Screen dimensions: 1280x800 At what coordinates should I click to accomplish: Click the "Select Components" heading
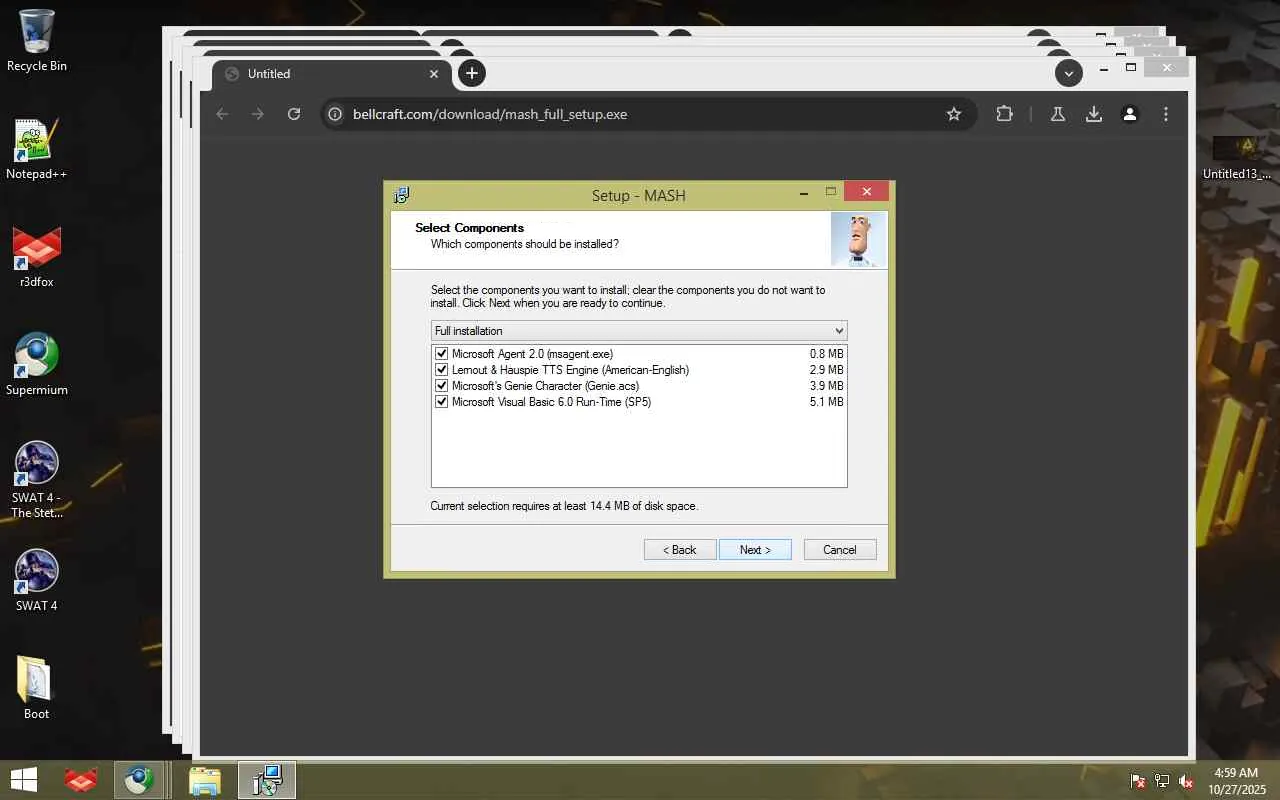(469, 228)
